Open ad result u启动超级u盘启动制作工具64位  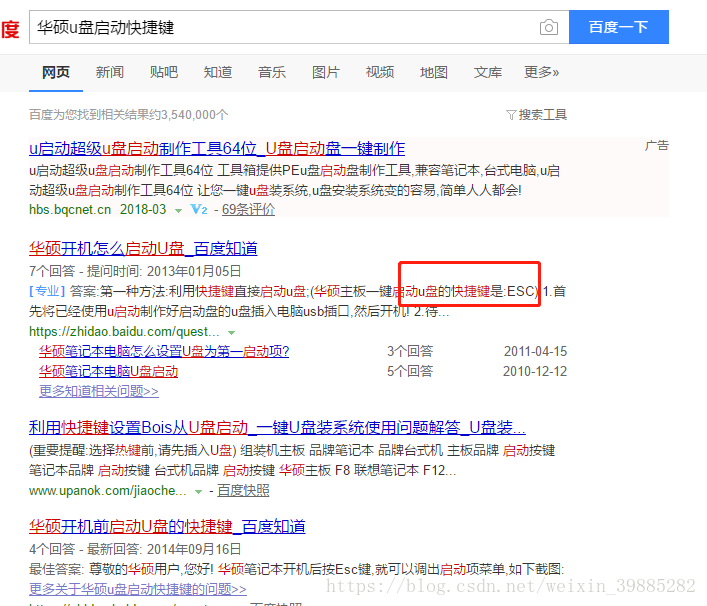tap(217, 148)
